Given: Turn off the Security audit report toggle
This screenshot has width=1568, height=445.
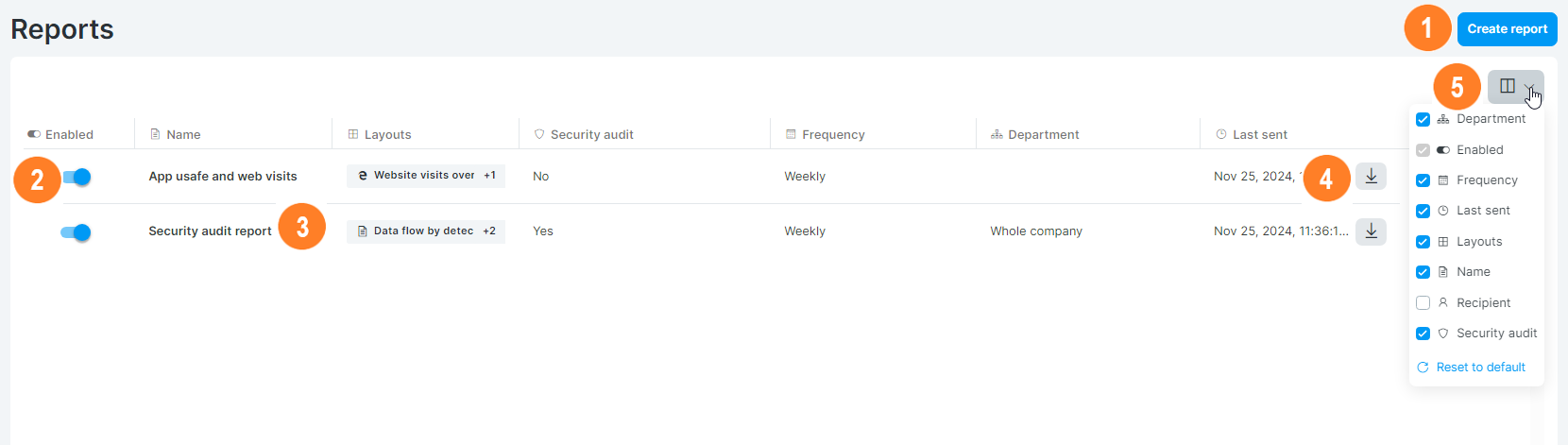Looking at the screenshot, I should tap(76, 232).
